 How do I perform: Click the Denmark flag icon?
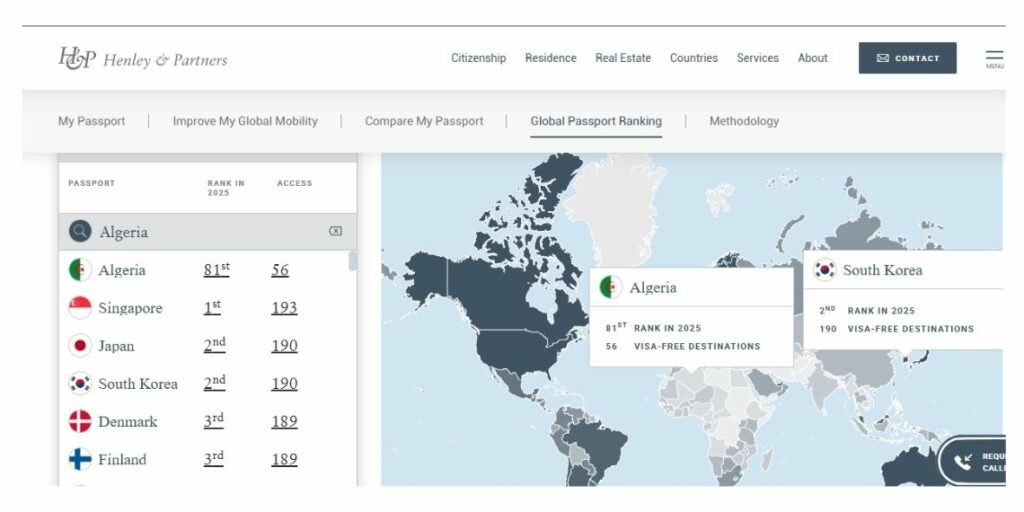click(80, 421)
